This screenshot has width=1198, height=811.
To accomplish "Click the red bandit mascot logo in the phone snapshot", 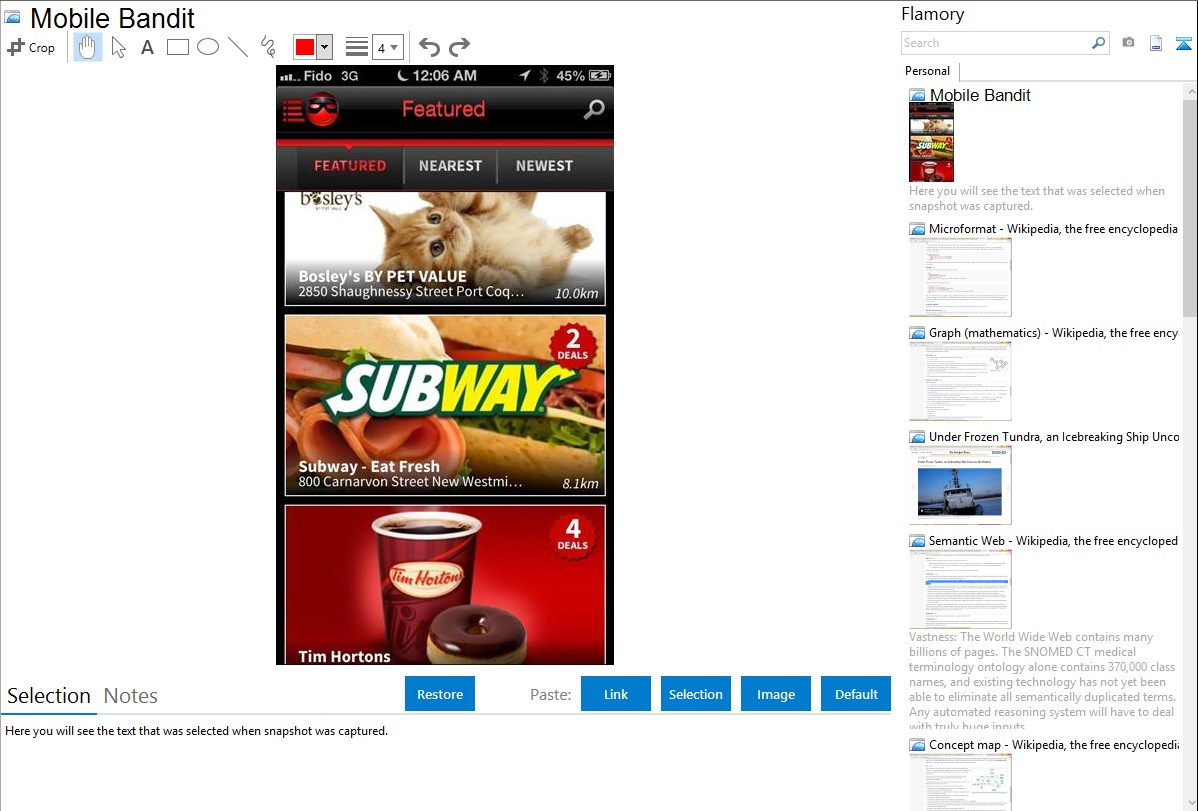I will coord(322,110).
